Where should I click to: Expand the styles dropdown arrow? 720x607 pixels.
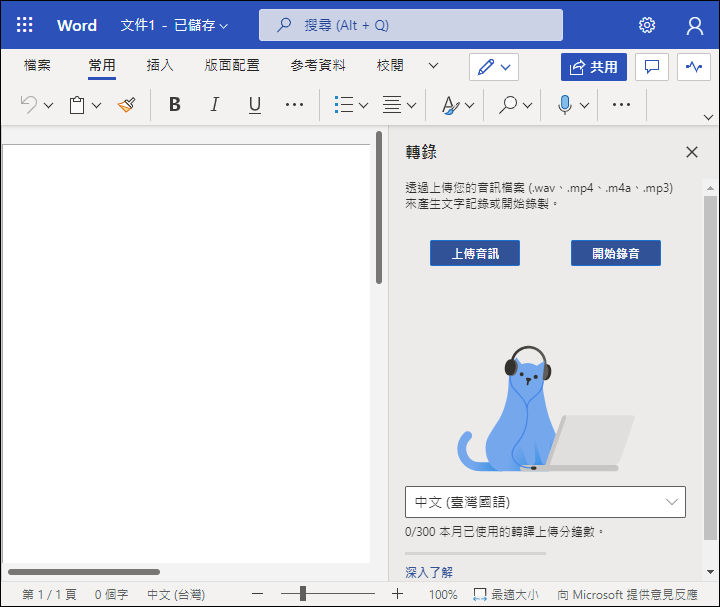tap(469, 106)
